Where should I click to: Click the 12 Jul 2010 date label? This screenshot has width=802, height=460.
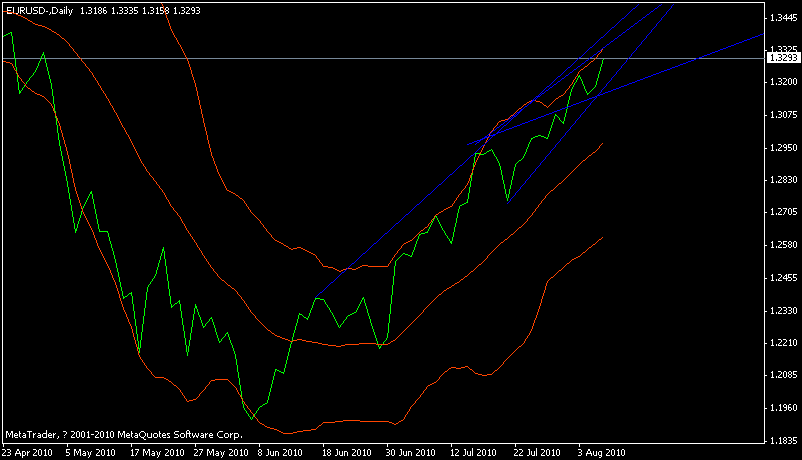pyautogui.click(x=473, y=453)
